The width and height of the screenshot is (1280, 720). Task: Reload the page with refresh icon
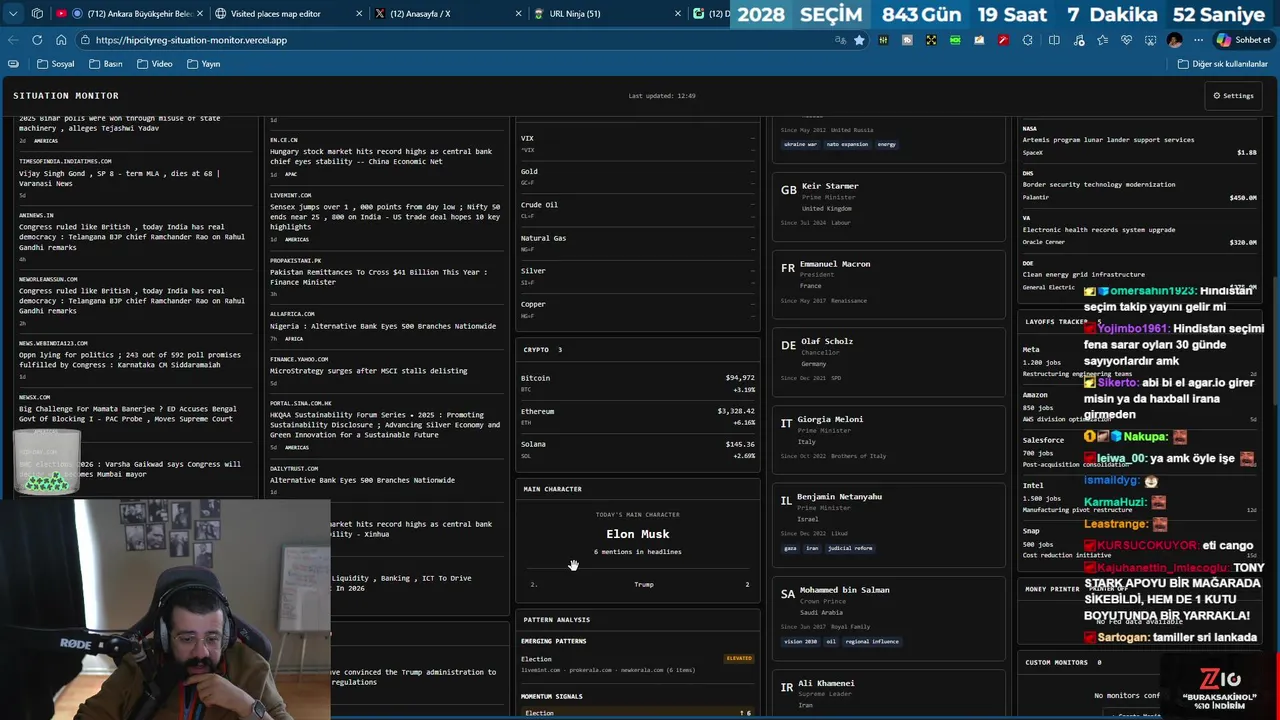pos(37,40)
